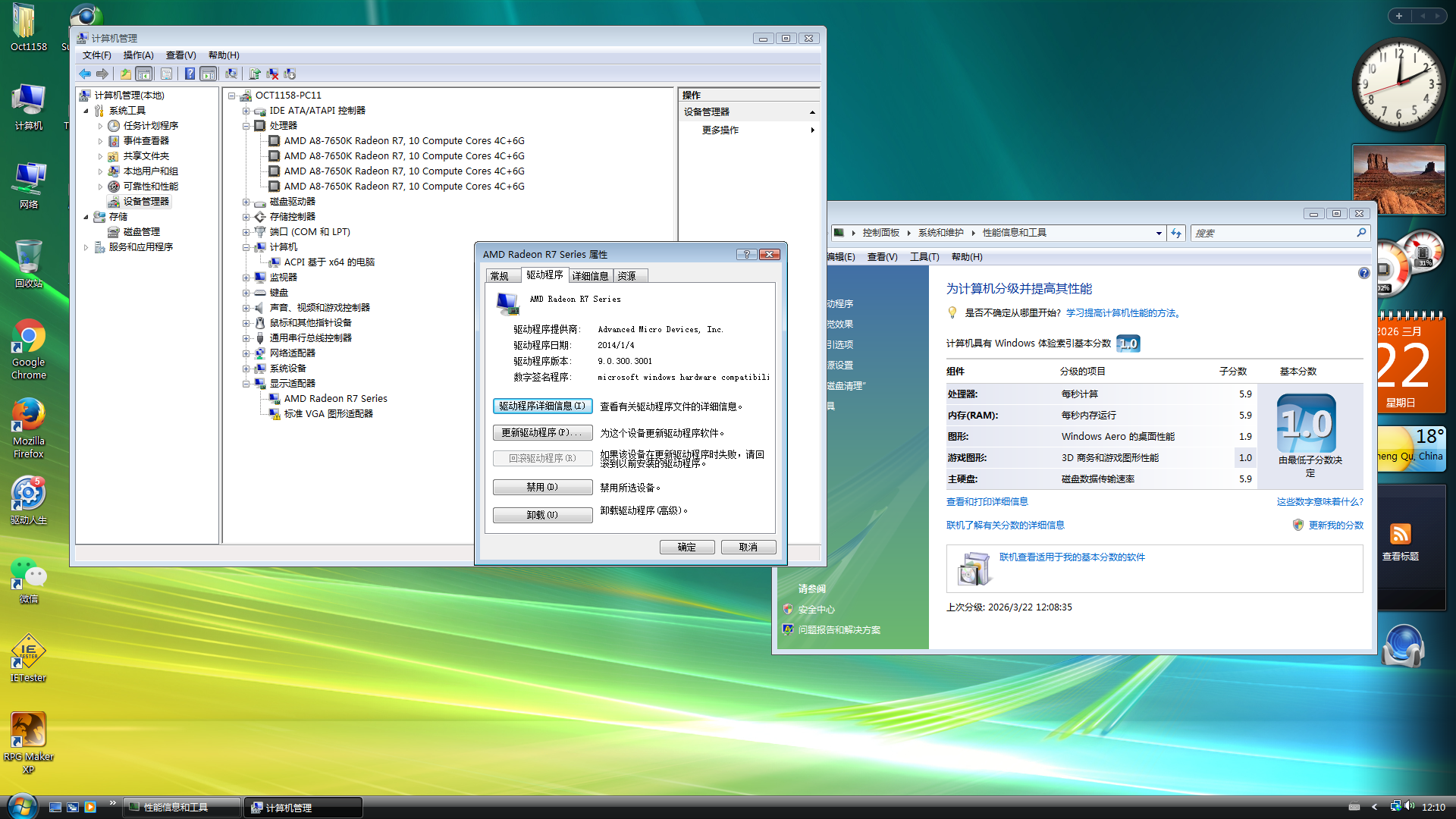
Task: Toggle the show/hide console tree button
Action: click(x=143, y=74)
